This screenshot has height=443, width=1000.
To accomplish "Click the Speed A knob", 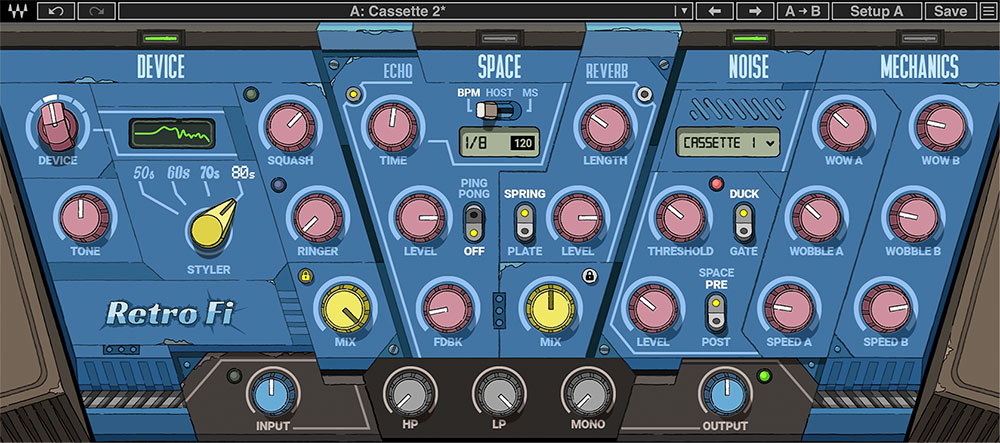I will click(789, 309).
